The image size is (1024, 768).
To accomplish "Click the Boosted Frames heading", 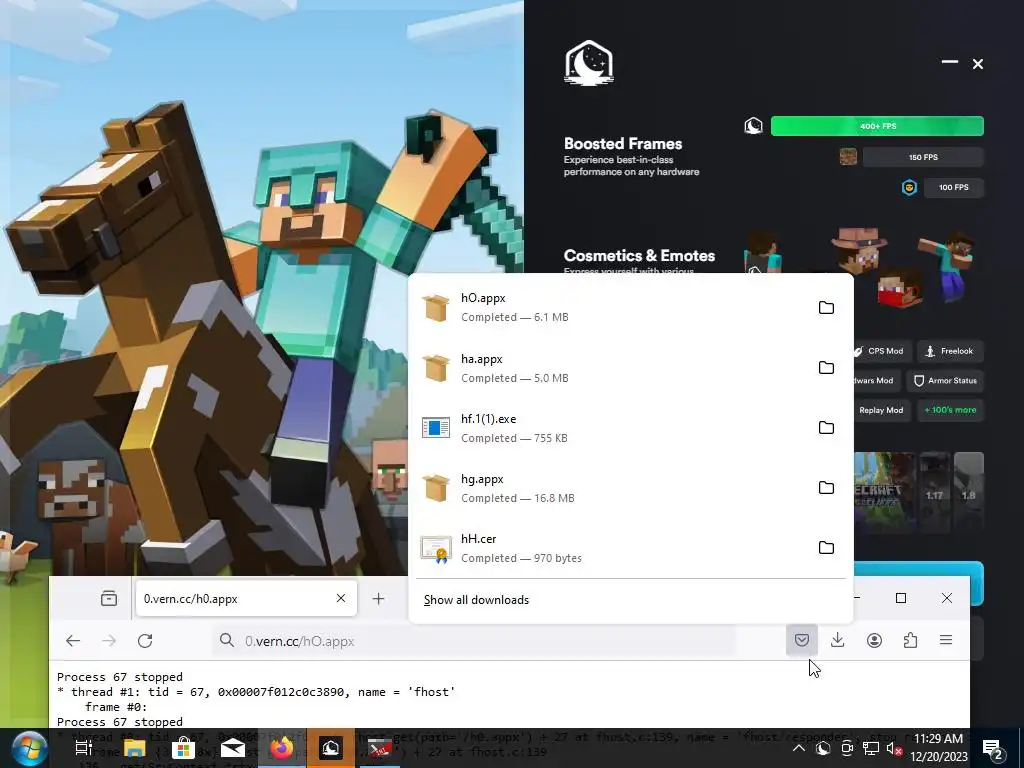I will (x=623, y=144).
